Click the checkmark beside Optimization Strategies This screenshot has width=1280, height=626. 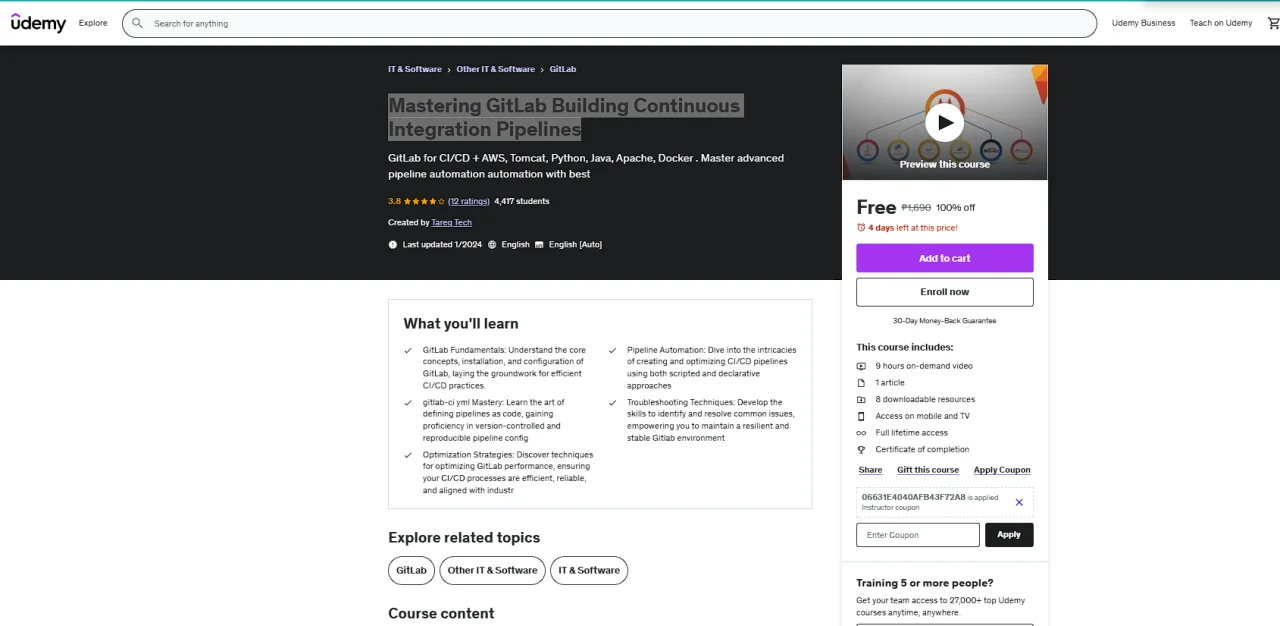pos(408,455)
